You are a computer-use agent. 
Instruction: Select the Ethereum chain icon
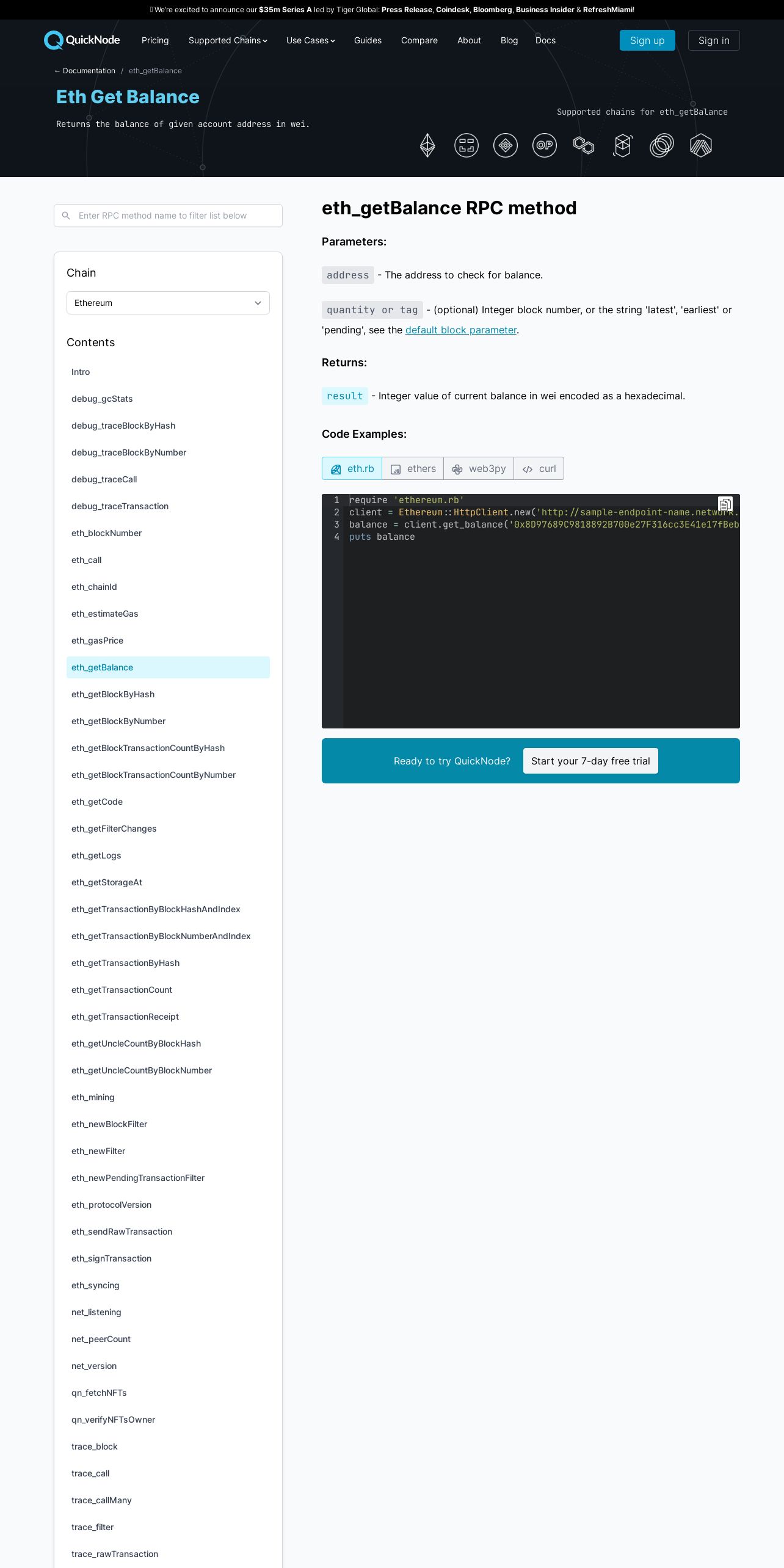(427, 145)
